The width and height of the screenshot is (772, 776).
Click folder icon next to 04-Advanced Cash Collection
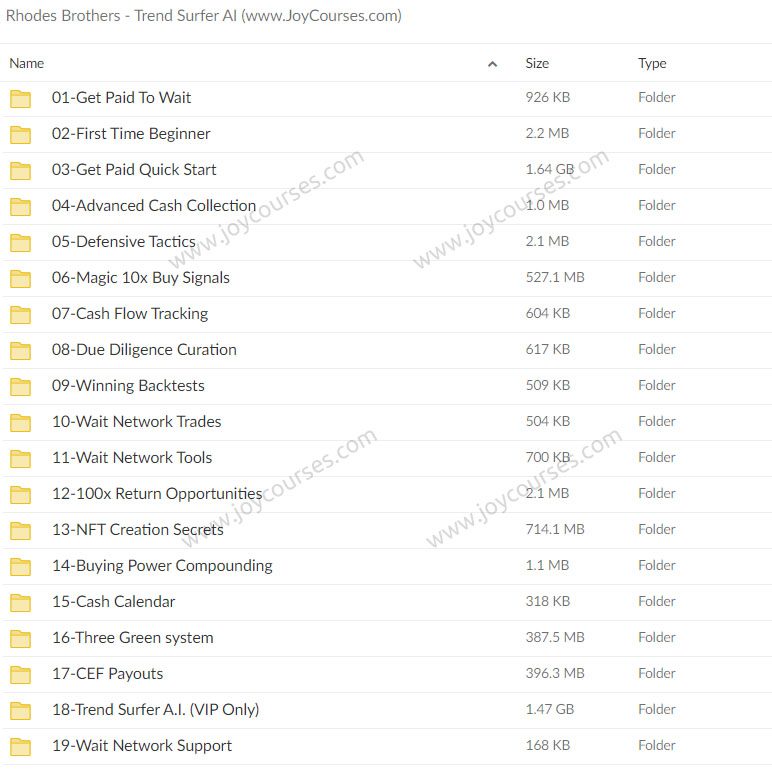point(20,207)
